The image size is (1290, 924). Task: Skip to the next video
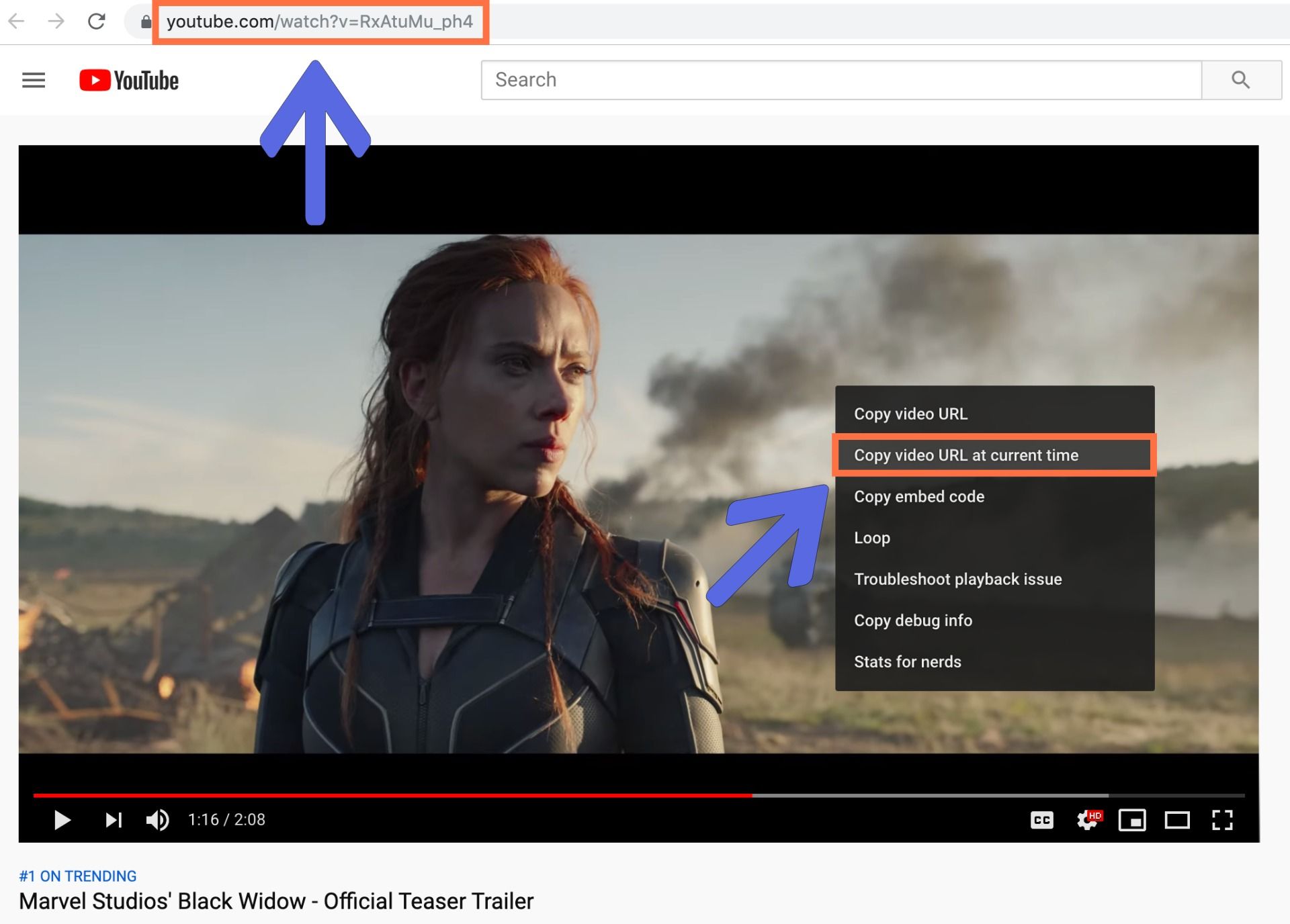click(x=114, y=820)
